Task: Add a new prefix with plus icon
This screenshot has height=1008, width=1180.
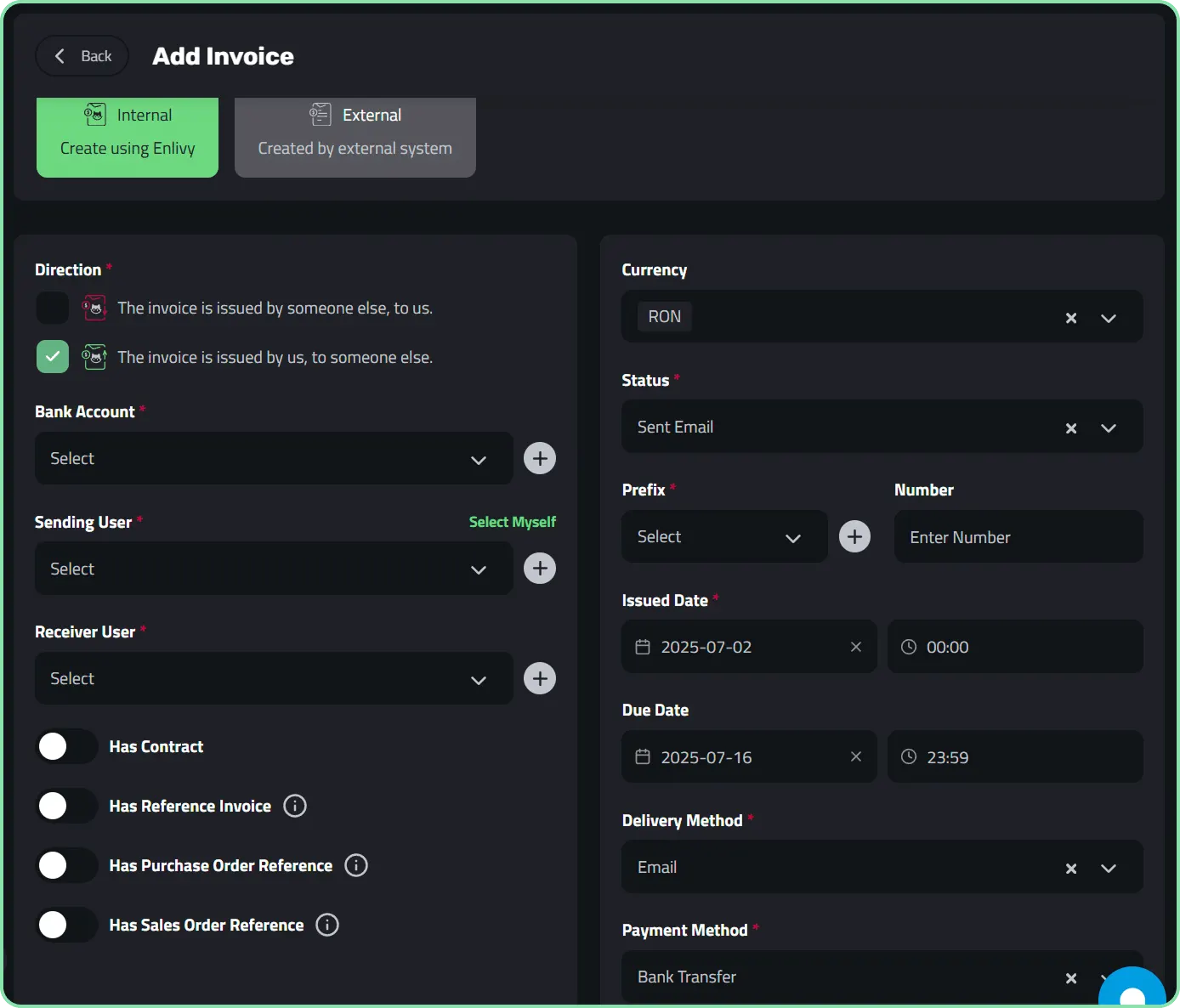Action: pos(855,537)
